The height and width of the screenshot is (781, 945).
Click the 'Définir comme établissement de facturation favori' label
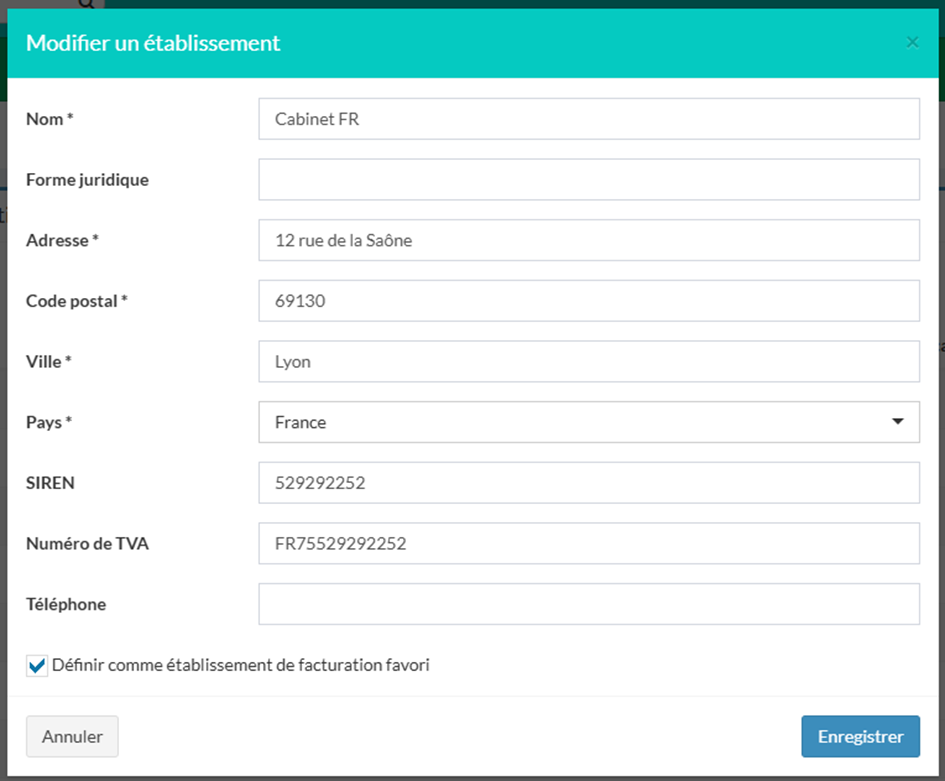[241, 665]
